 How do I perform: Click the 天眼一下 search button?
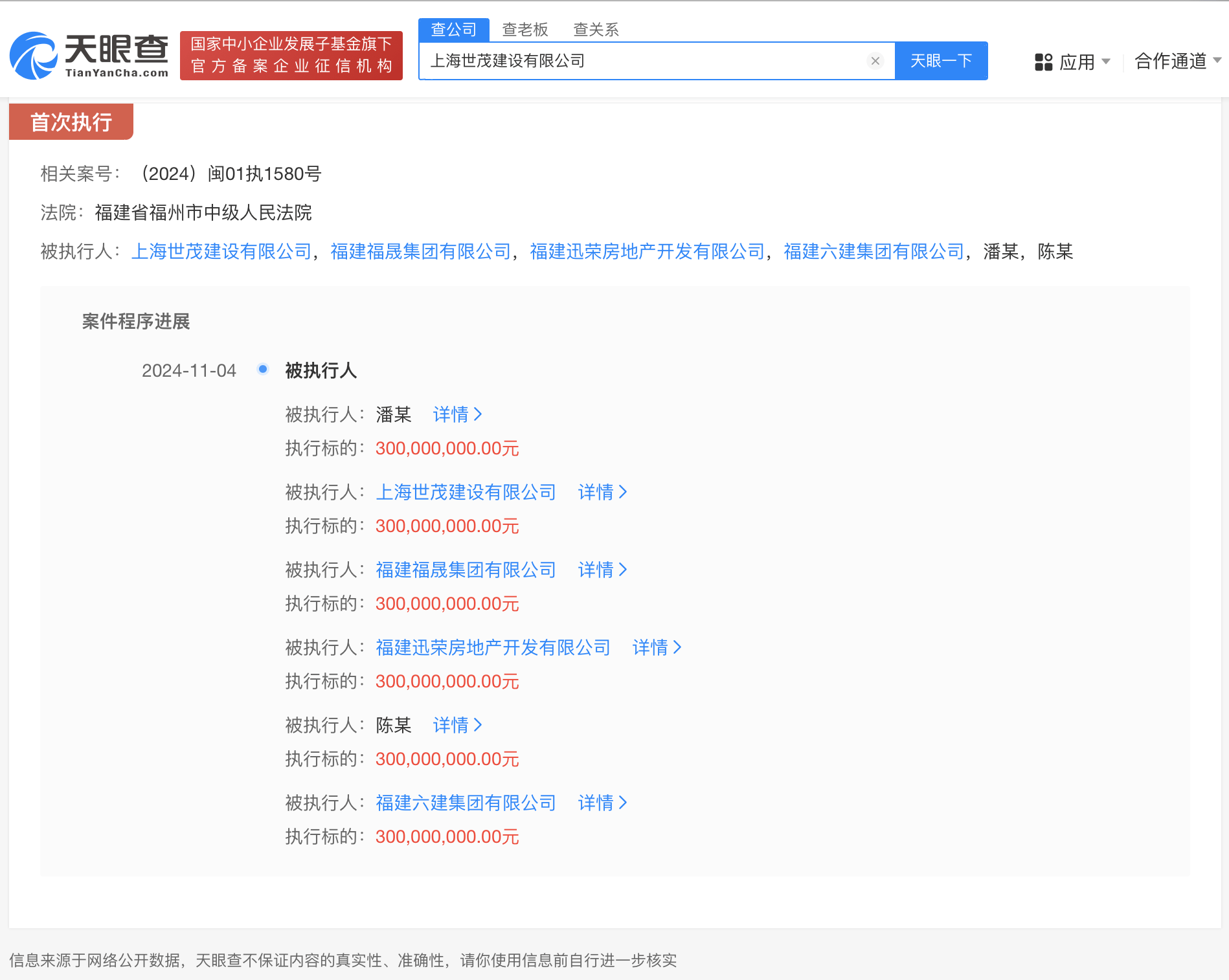point(941,60)
